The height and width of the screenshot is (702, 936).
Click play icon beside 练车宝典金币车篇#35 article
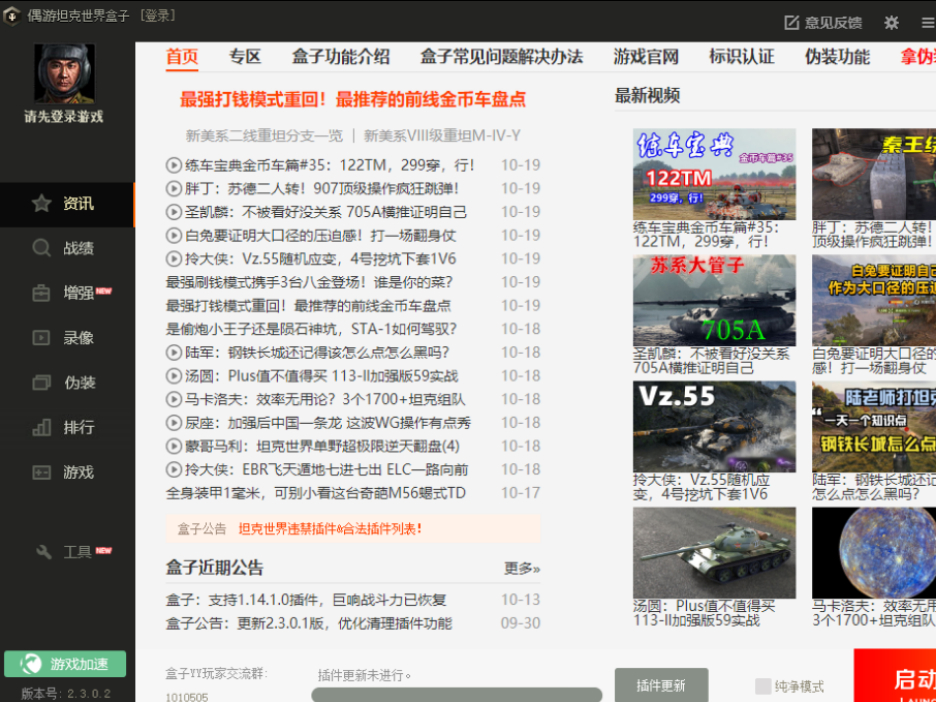(x=173, y=165)
